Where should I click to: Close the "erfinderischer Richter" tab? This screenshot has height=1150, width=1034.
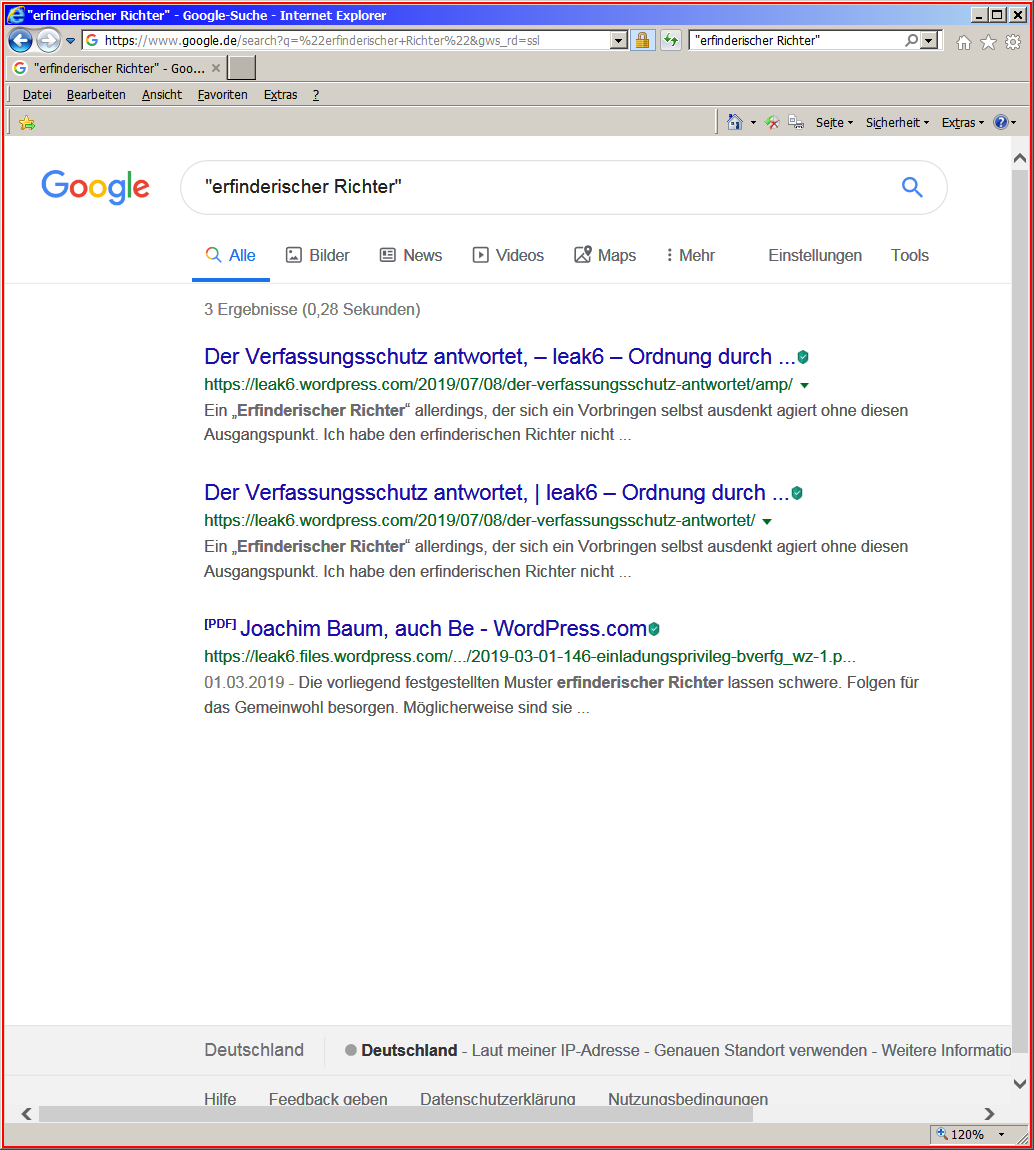(216, 68)
